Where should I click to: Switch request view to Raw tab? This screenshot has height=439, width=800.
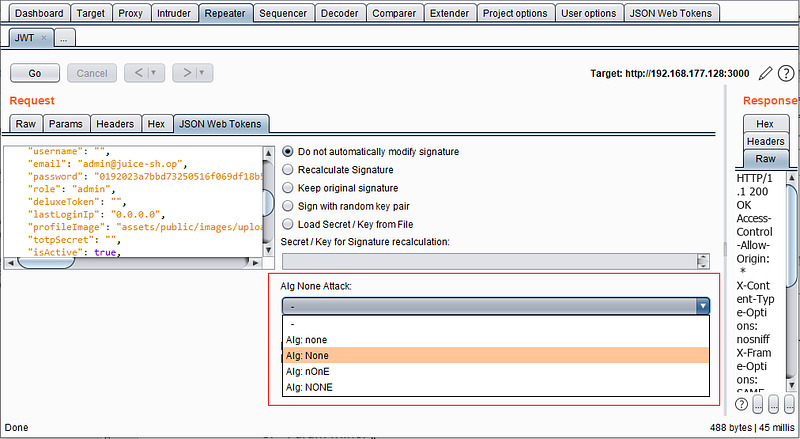[26, 124]
